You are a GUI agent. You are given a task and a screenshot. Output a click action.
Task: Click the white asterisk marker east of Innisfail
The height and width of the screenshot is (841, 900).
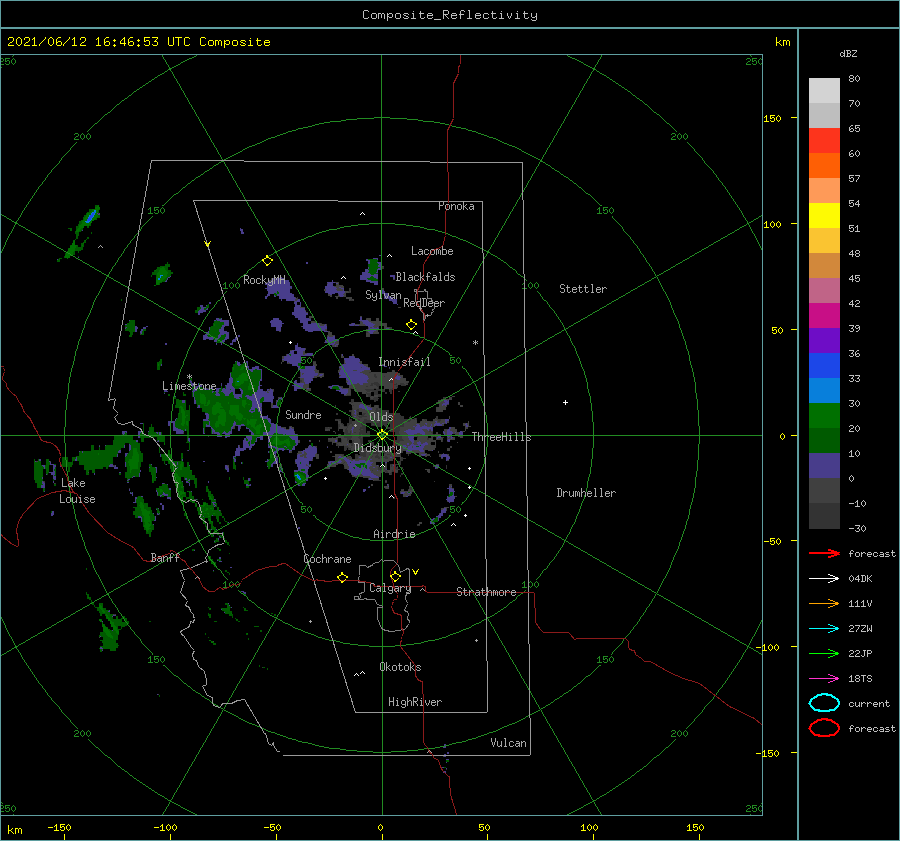coord(475,343)
